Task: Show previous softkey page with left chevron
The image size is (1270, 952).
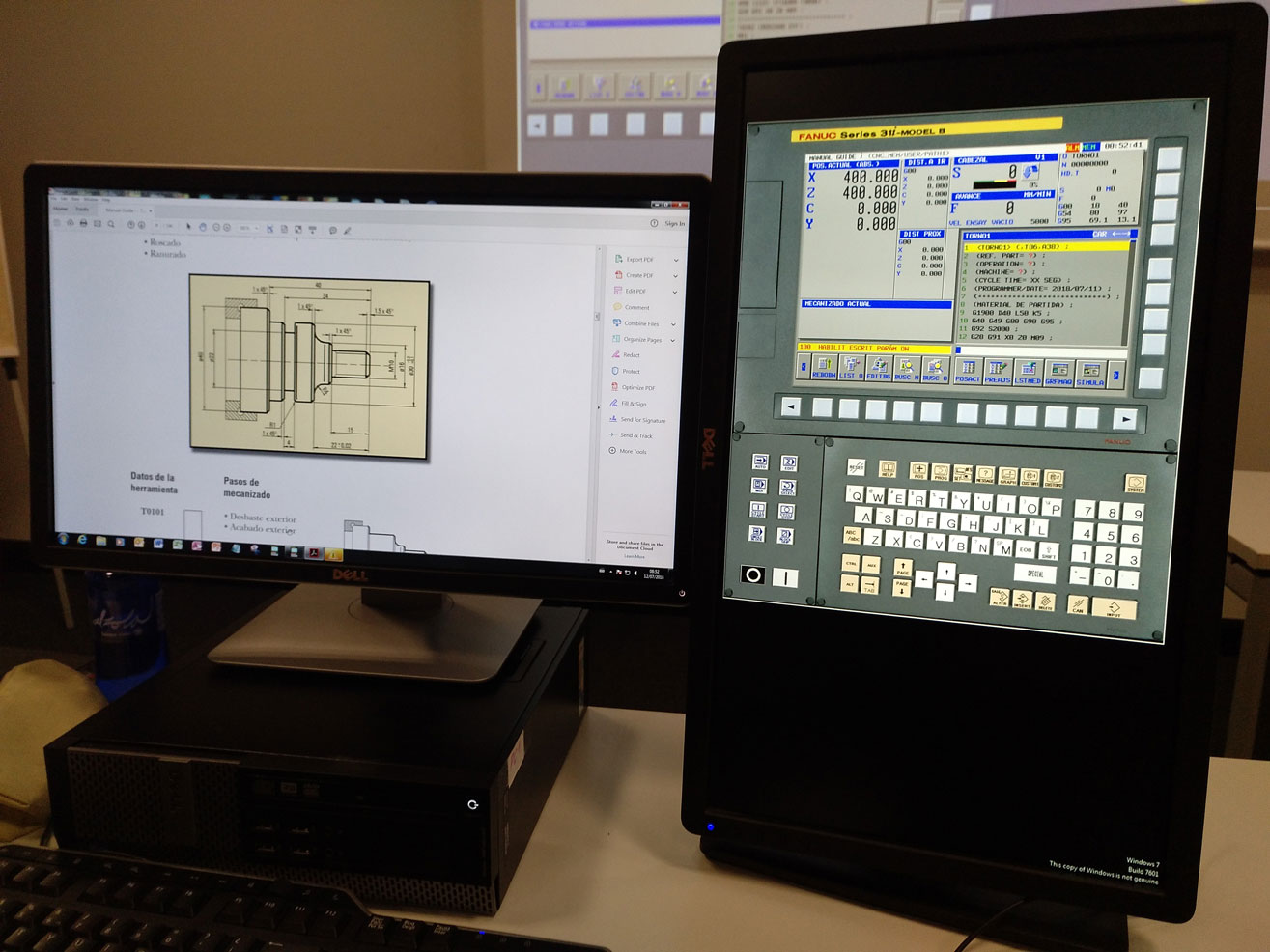Action: coord(804,366)
